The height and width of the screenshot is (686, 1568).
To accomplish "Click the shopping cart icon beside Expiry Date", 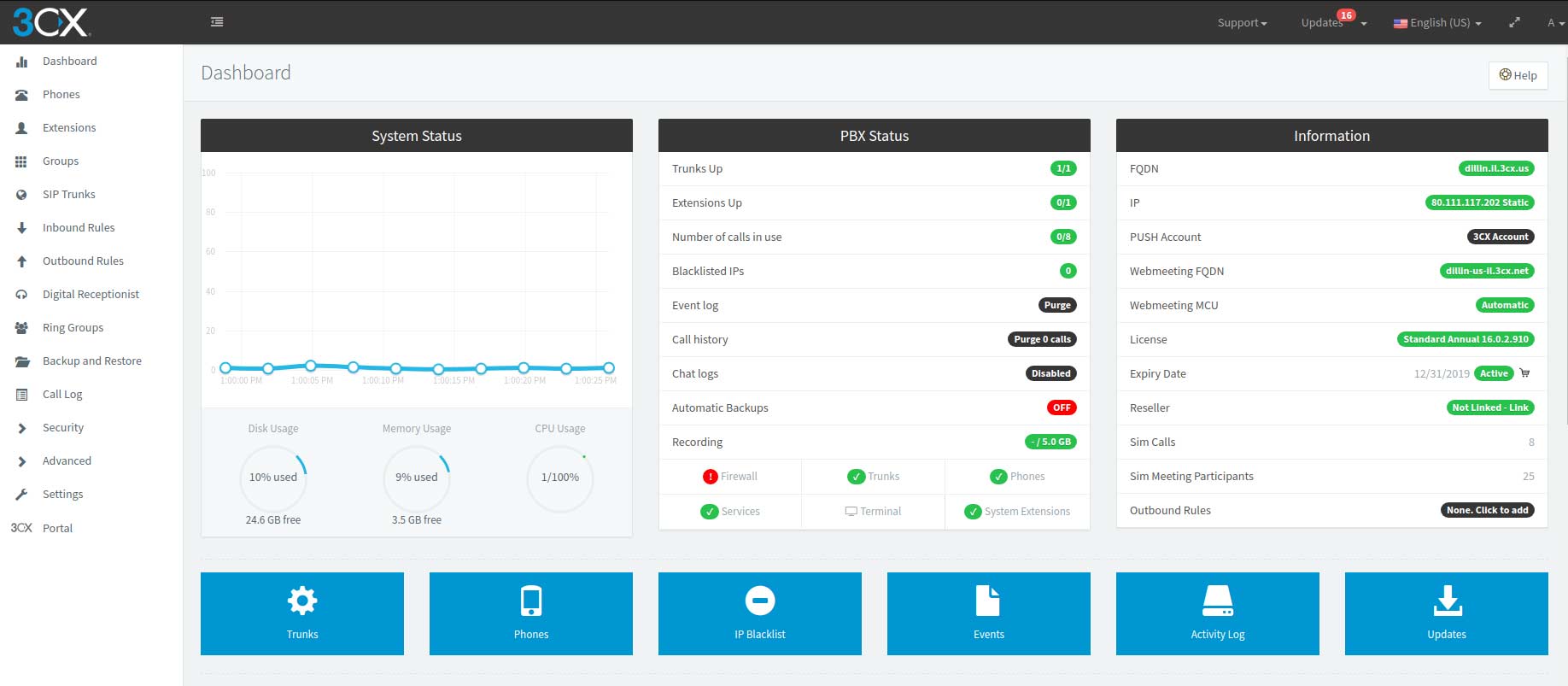I will click(x=1524, y=373).
